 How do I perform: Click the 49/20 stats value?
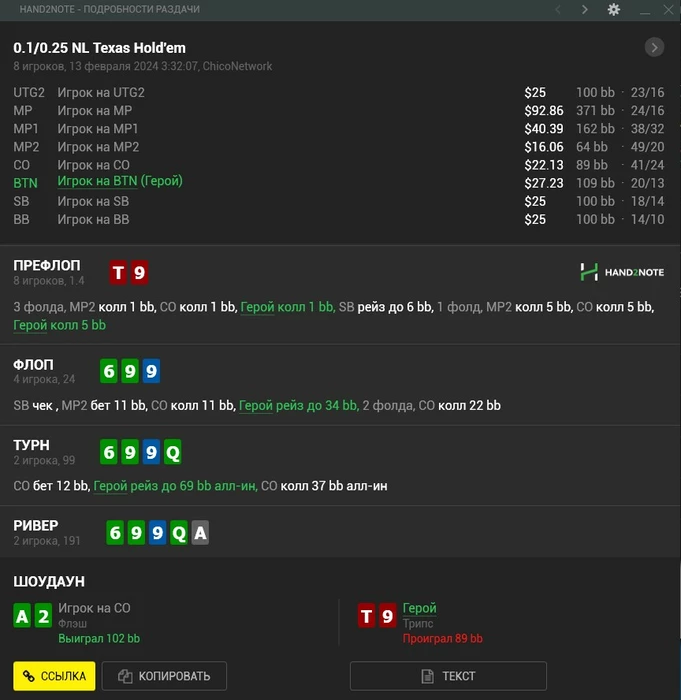point(648,147)
